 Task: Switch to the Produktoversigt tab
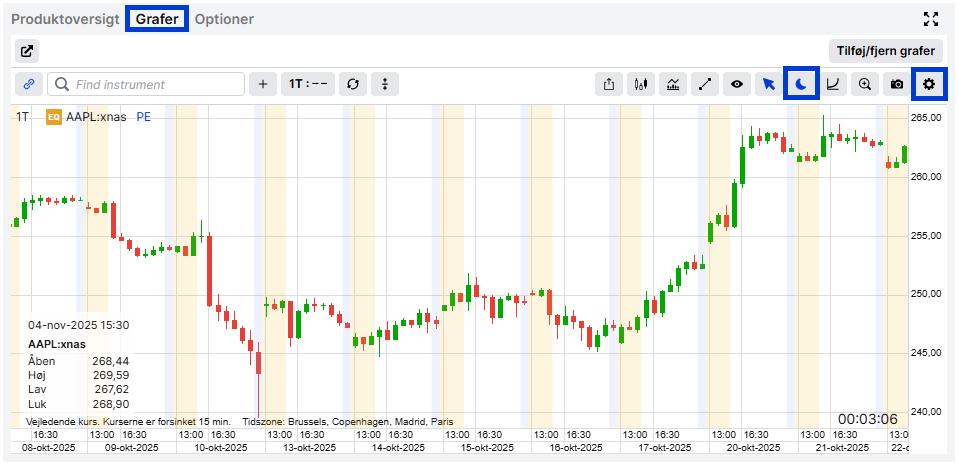(x=66, y=19)
